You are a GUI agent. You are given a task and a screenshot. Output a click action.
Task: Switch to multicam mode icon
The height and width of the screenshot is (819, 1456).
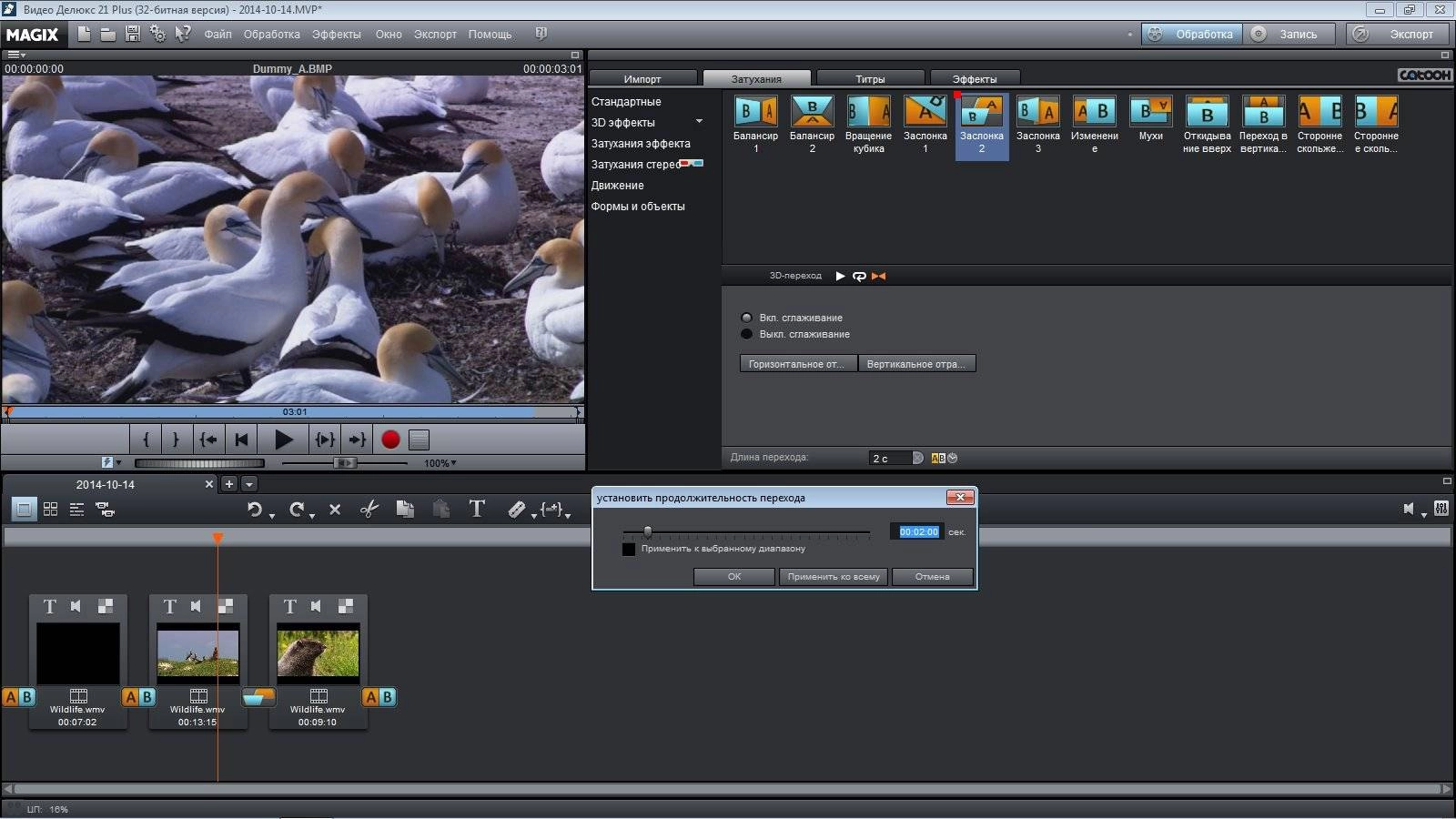[105, 510]
